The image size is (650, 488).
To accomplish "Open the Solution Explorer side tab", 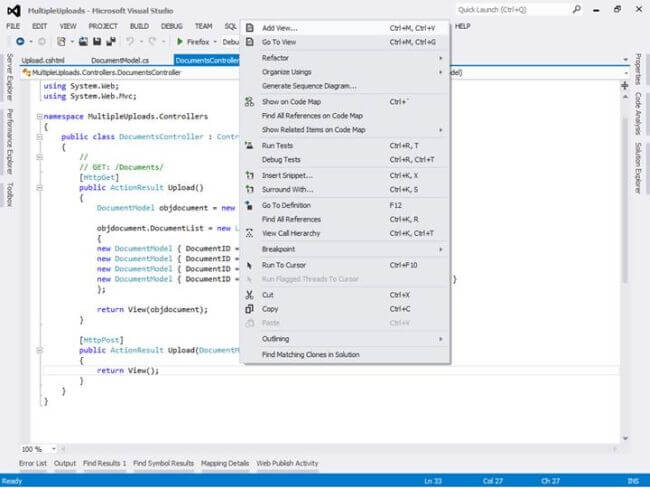I will pos(638,168).
